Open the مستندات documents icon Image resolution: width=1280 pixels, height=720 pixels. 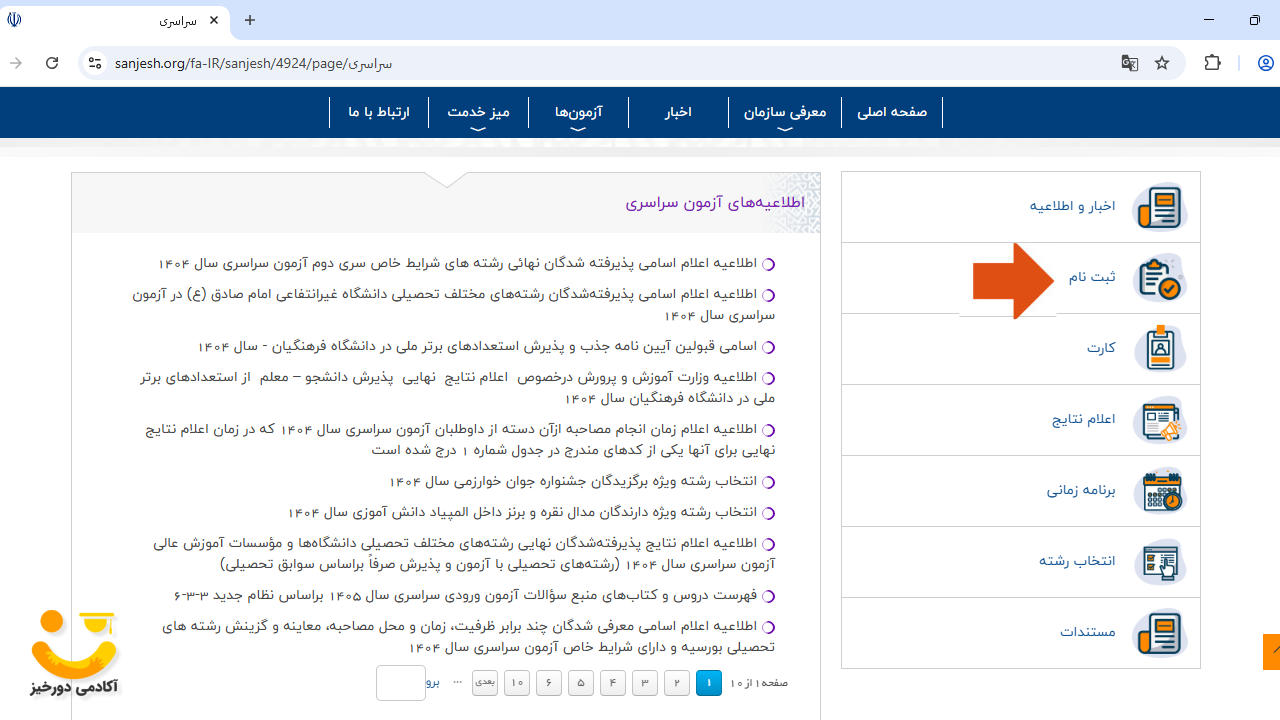[1160, 633]
